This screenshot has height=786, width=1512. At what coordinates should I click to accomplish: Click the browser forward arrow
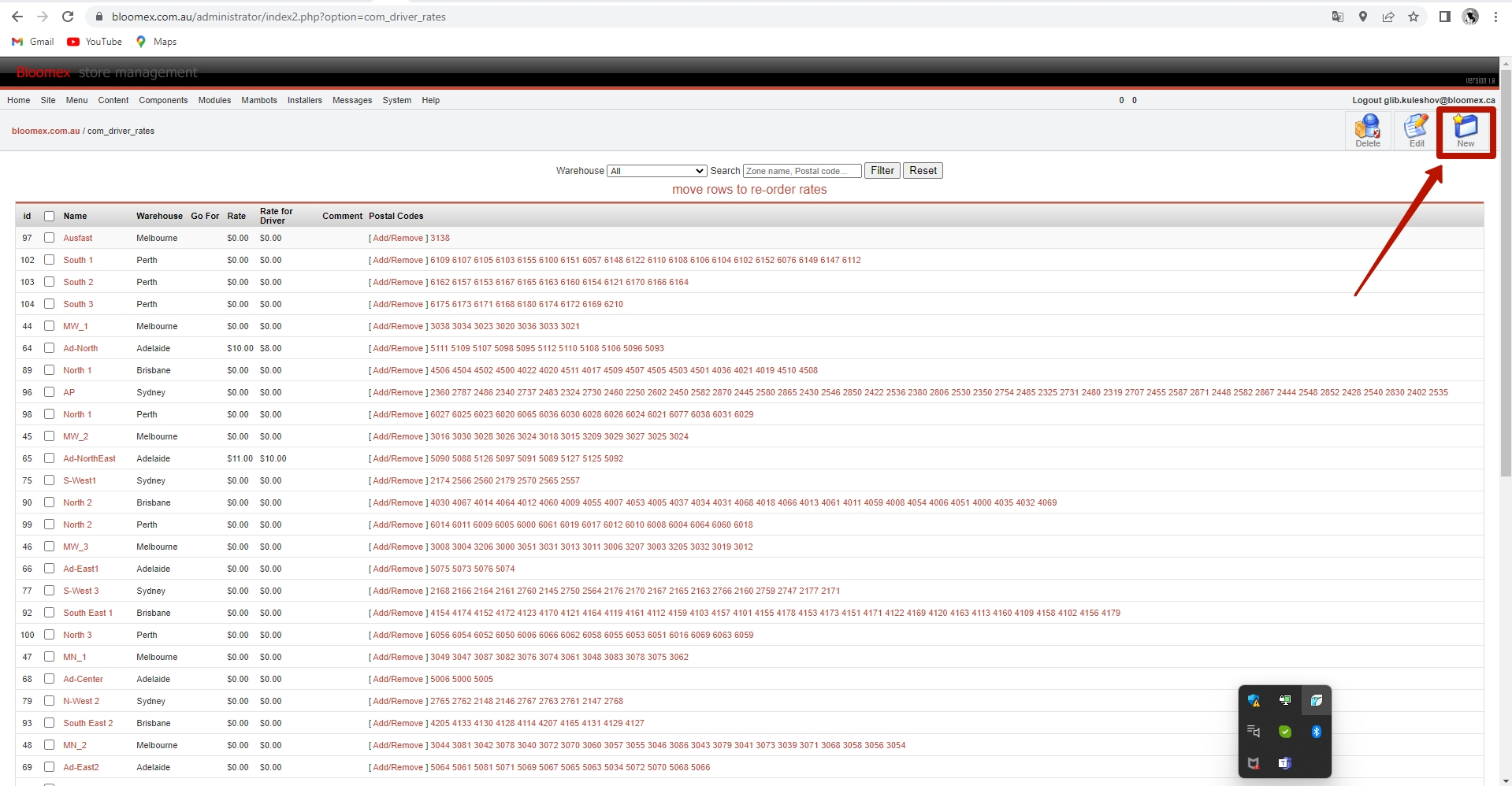(x=43, y=17)
